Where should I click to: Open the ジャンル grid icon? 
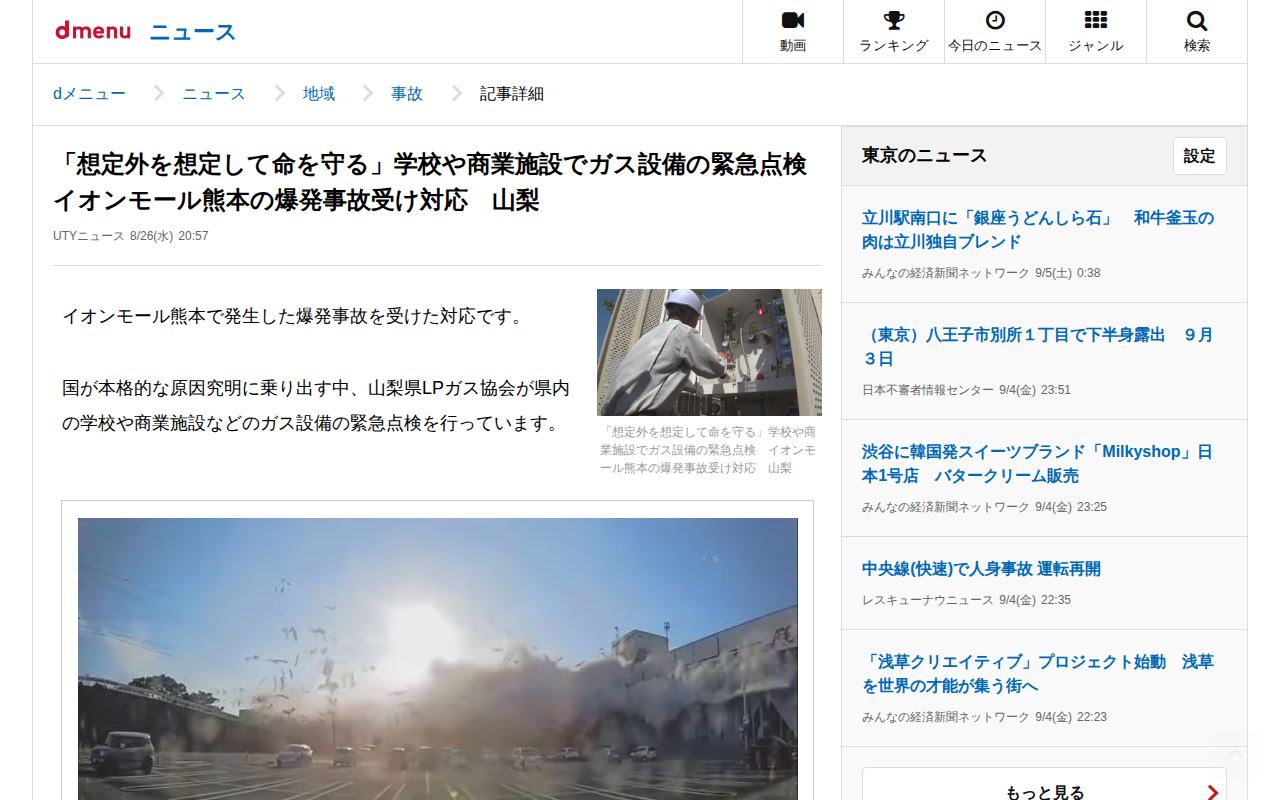pos(1096,20)
